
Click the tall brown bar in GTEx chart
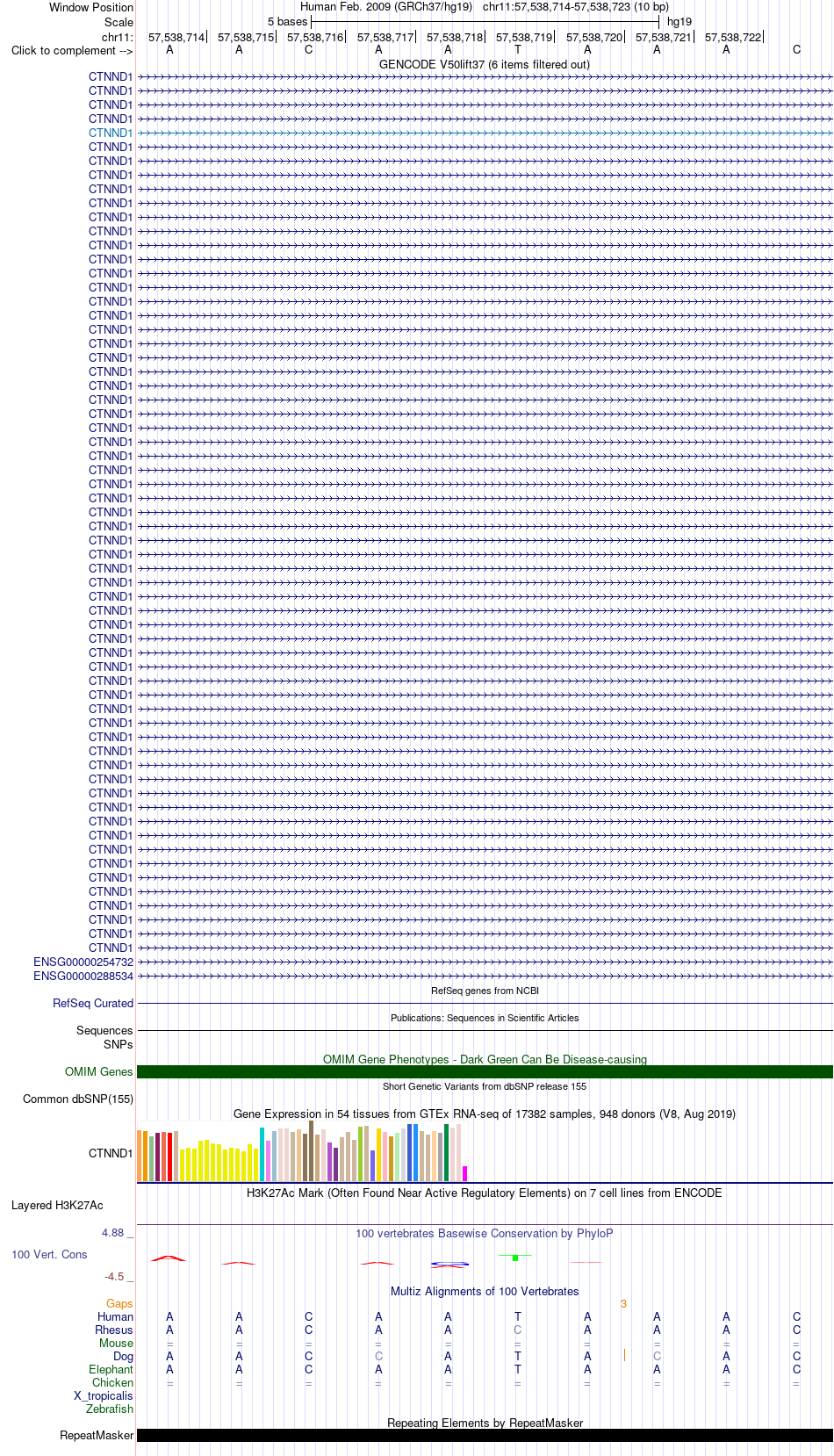click(311, 1150)
